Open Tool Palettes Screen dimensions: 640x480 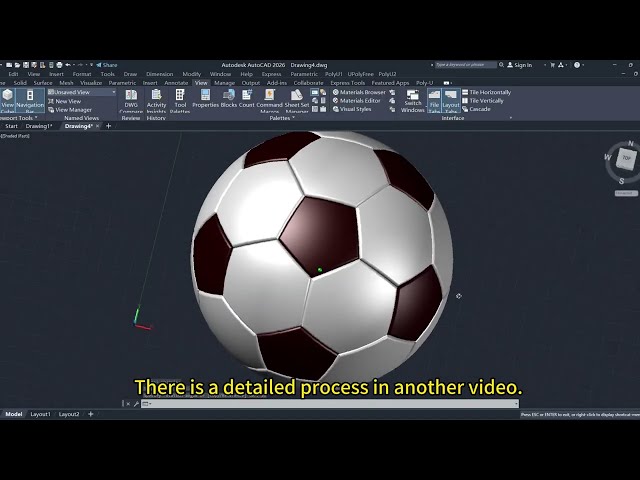180,101
